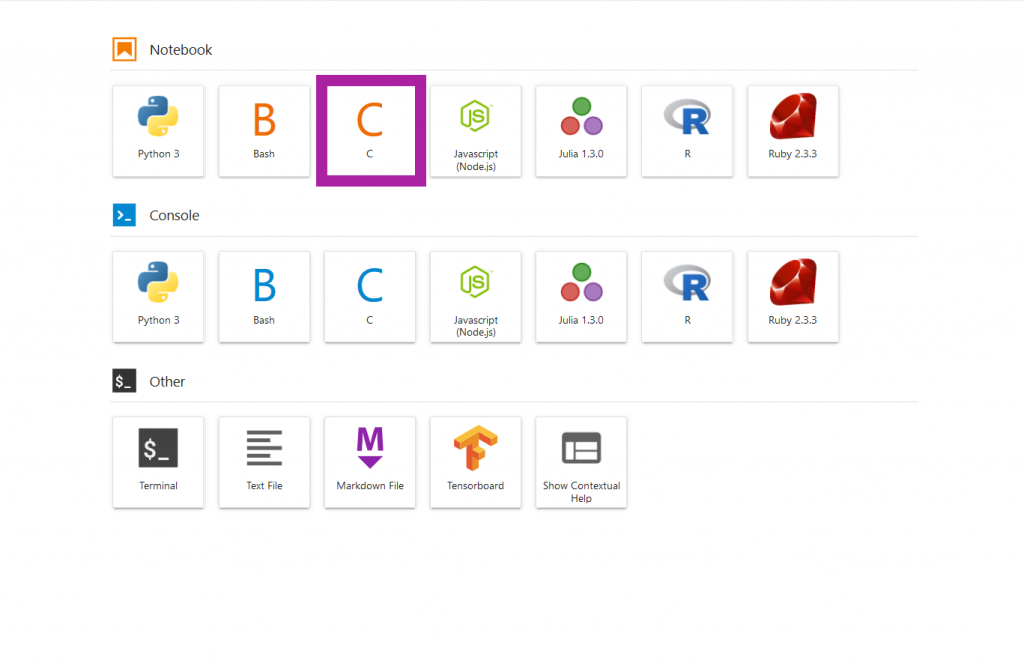Create a new Text File

click(264, 462)
